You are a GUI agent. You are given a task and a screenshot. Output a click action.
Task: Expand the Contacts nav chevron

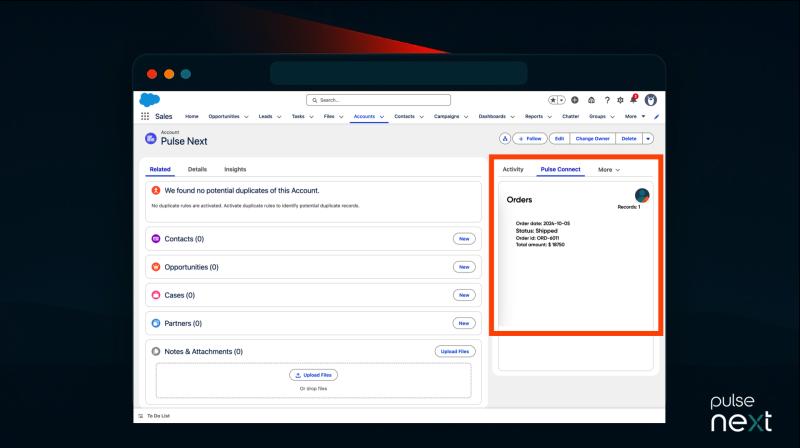point(421,117)
